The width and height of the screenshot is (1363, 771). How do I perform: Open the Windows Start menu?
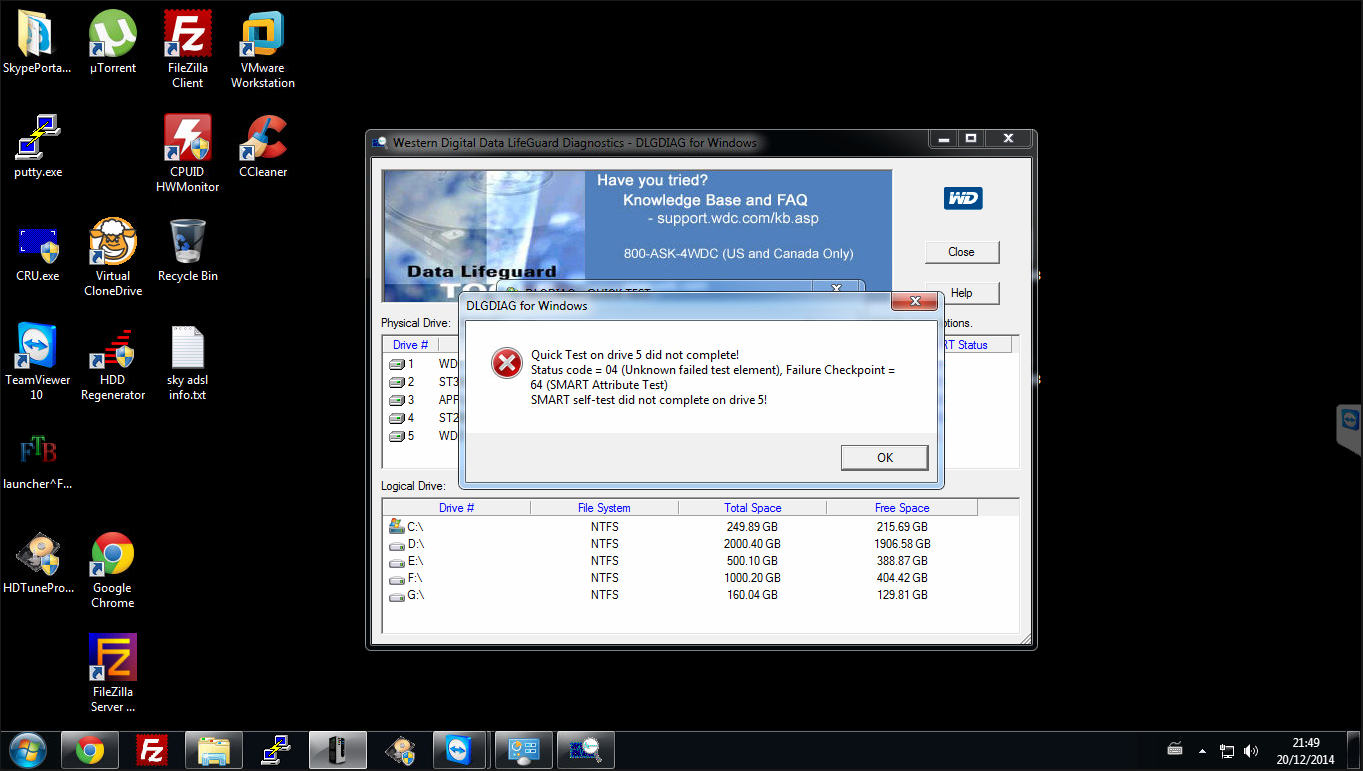point(27,750)
